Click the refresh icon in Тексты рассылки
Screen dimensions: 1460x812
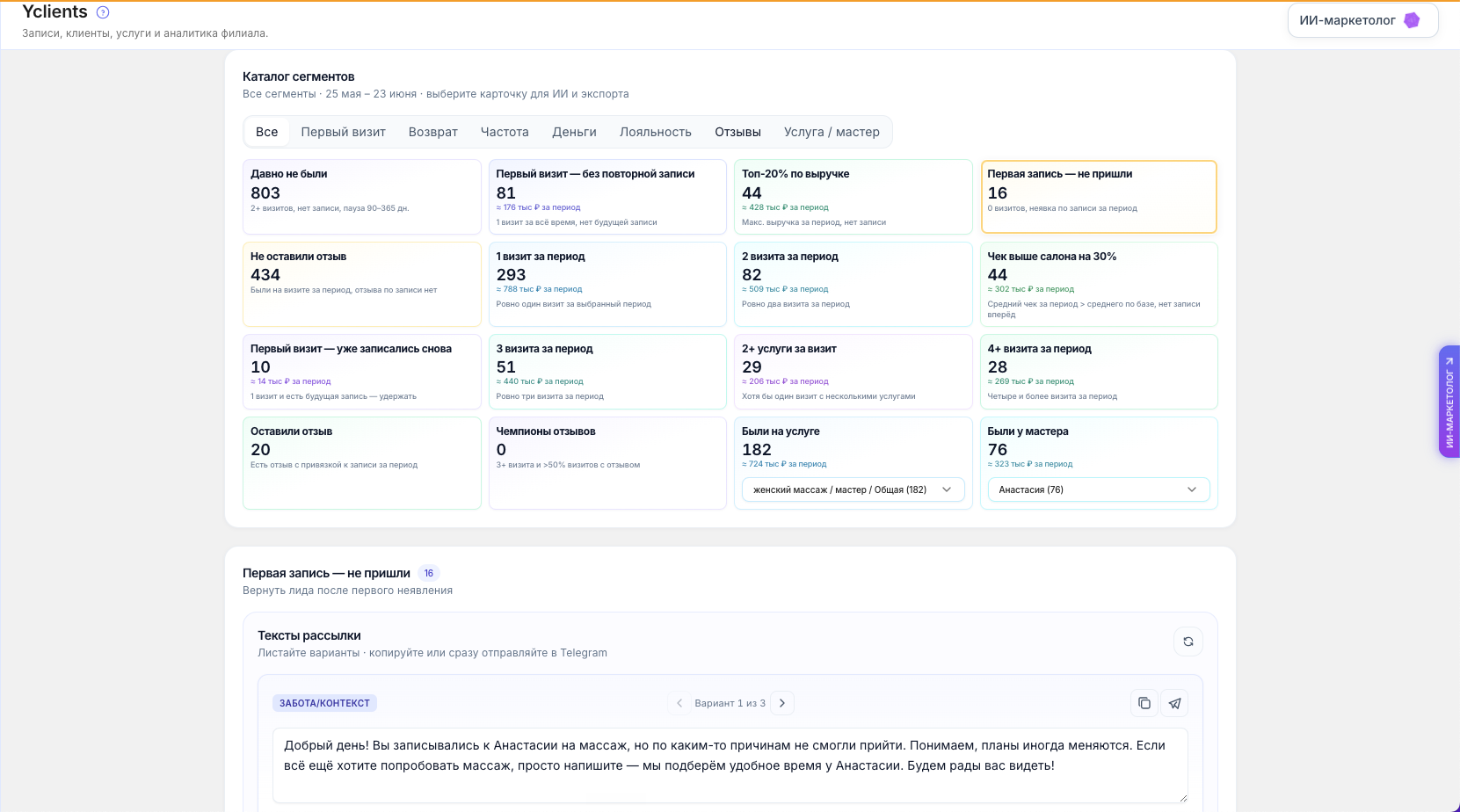point(1188,642)
